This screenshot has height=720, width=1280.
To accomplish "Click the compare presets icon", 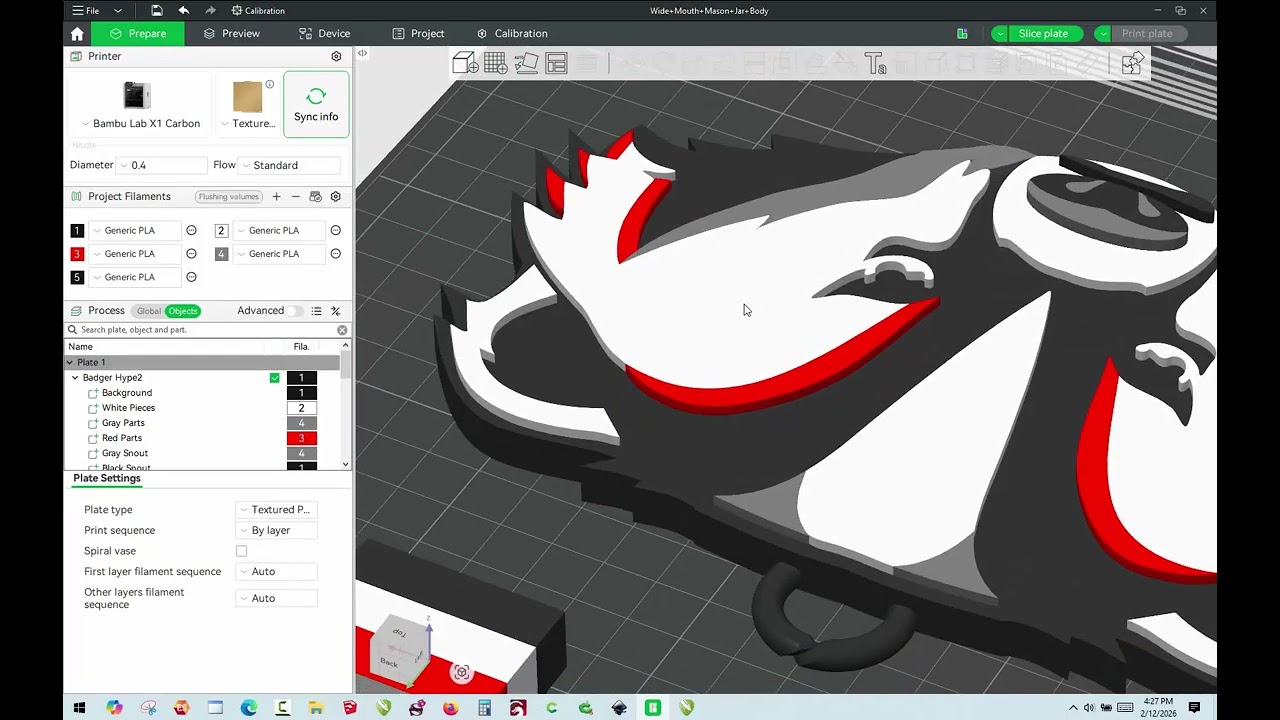I will pos(336,311).
